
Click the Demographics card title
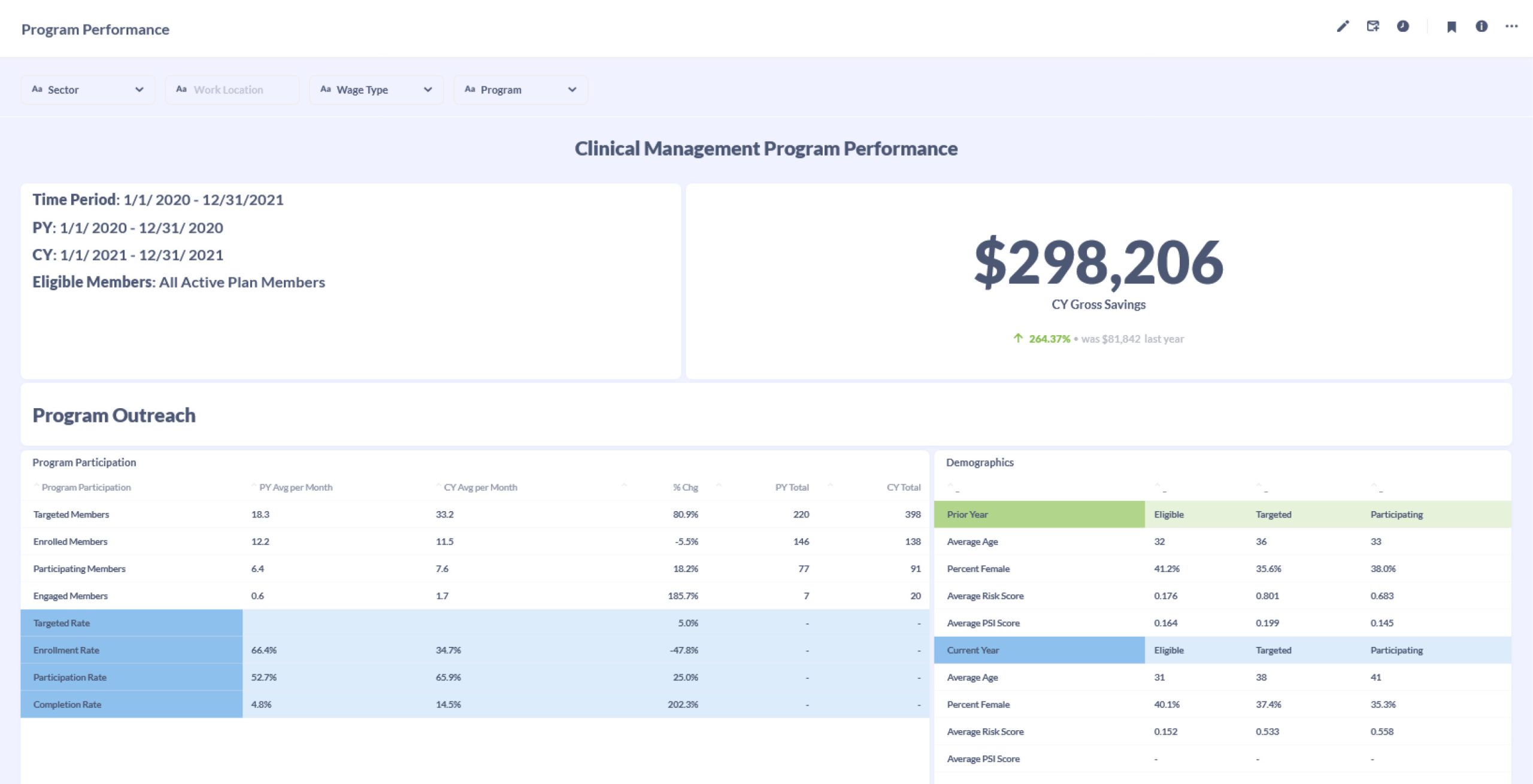click(x=980, y=463)
